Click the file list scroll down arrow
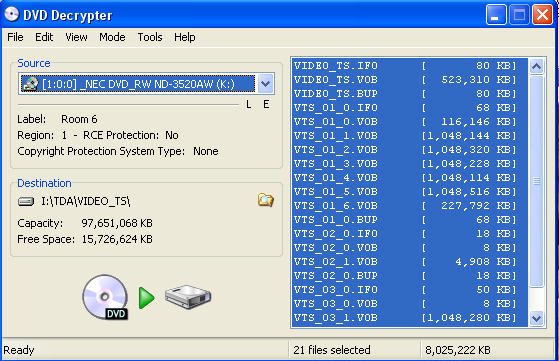 click(537, 318)
